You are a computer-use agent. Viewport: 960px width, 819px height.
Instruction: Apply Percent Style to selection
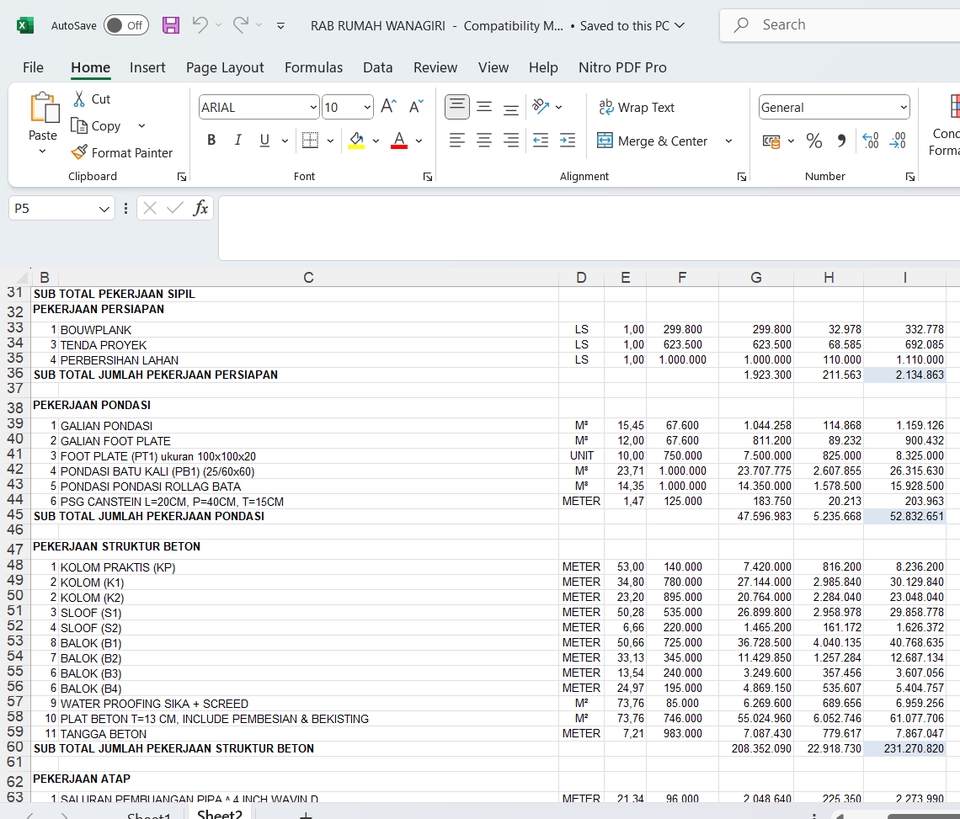click(814, 141)
